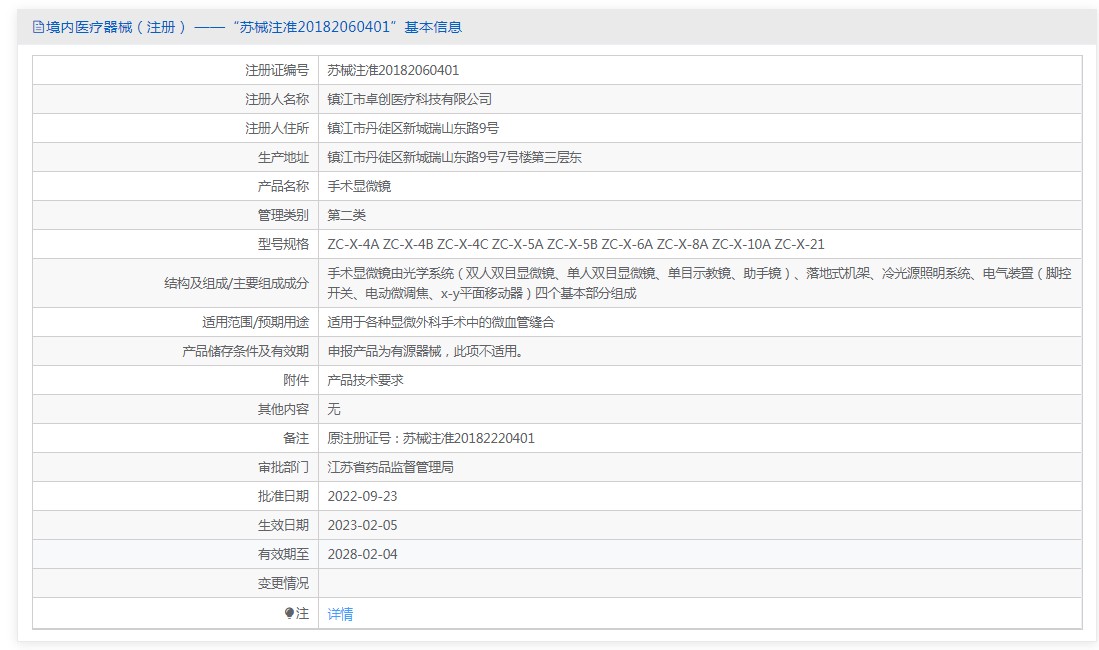Click the 结构及组成/主要组成成分 label
This screenshot has height=650, width=1099.
pyautogui.click(x=236, y=283)
